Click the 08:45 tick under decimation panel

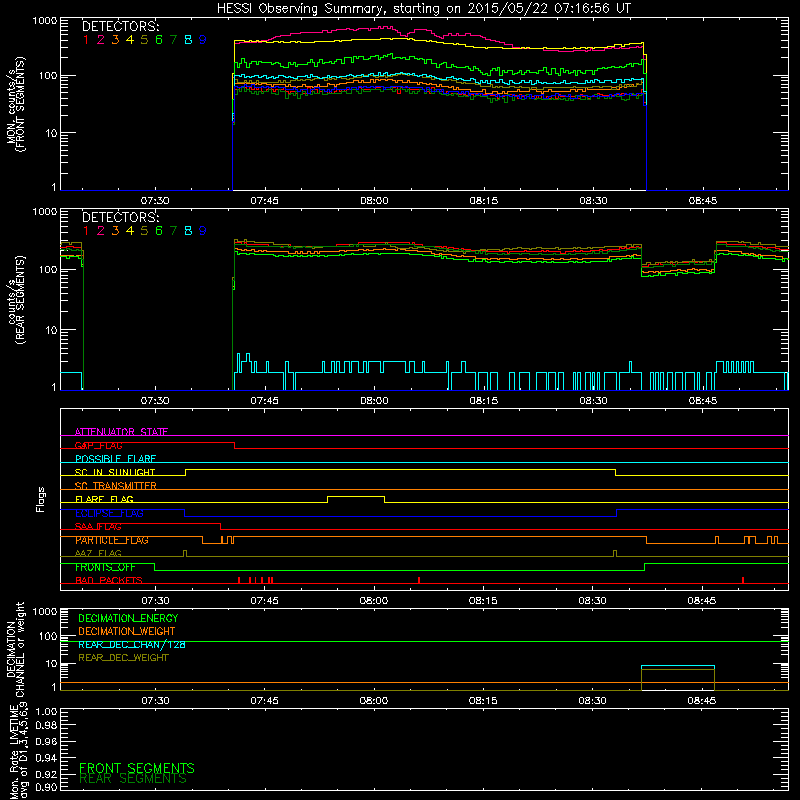click(702, 701)
